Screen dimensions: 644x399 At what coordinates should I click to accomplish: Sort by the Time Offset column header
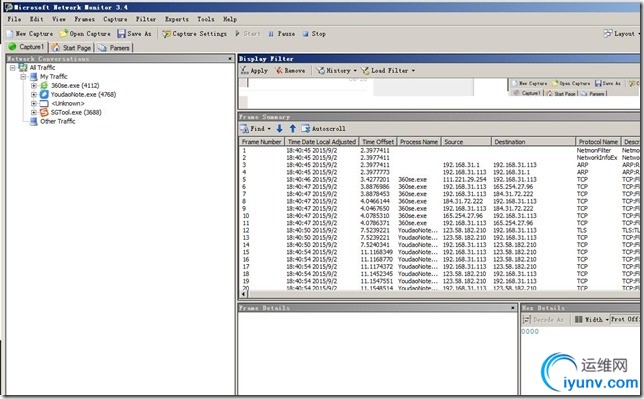click(x=378, y=142)
